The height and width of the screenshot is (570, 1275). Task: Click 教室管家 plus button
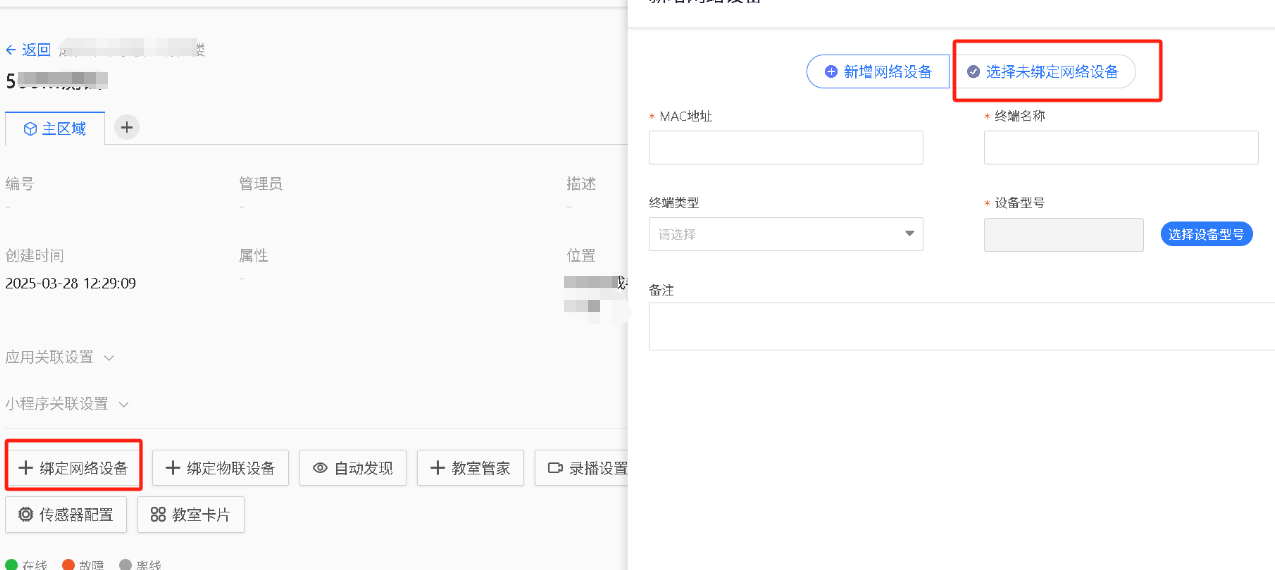pyautogui.click(x=470, y=468)
